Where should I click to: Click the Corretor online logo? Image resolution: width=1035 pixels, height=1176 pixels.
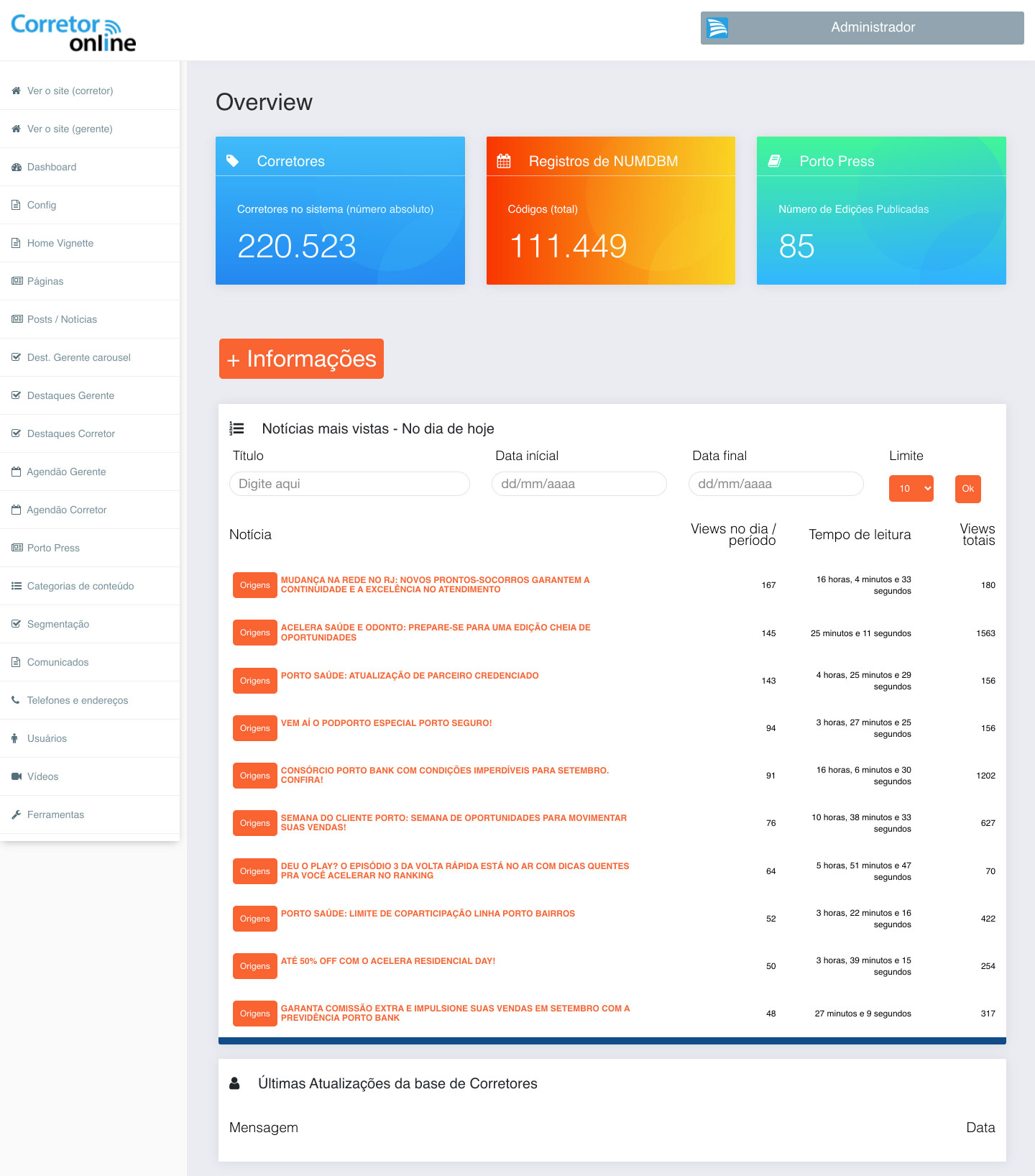(x=73, y=33)
